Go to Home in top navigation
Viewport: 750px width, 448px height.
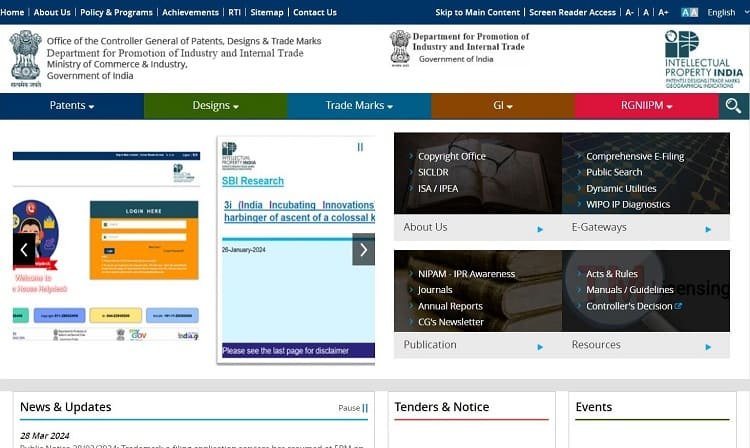pyautogui.click(x=12, y=12)
